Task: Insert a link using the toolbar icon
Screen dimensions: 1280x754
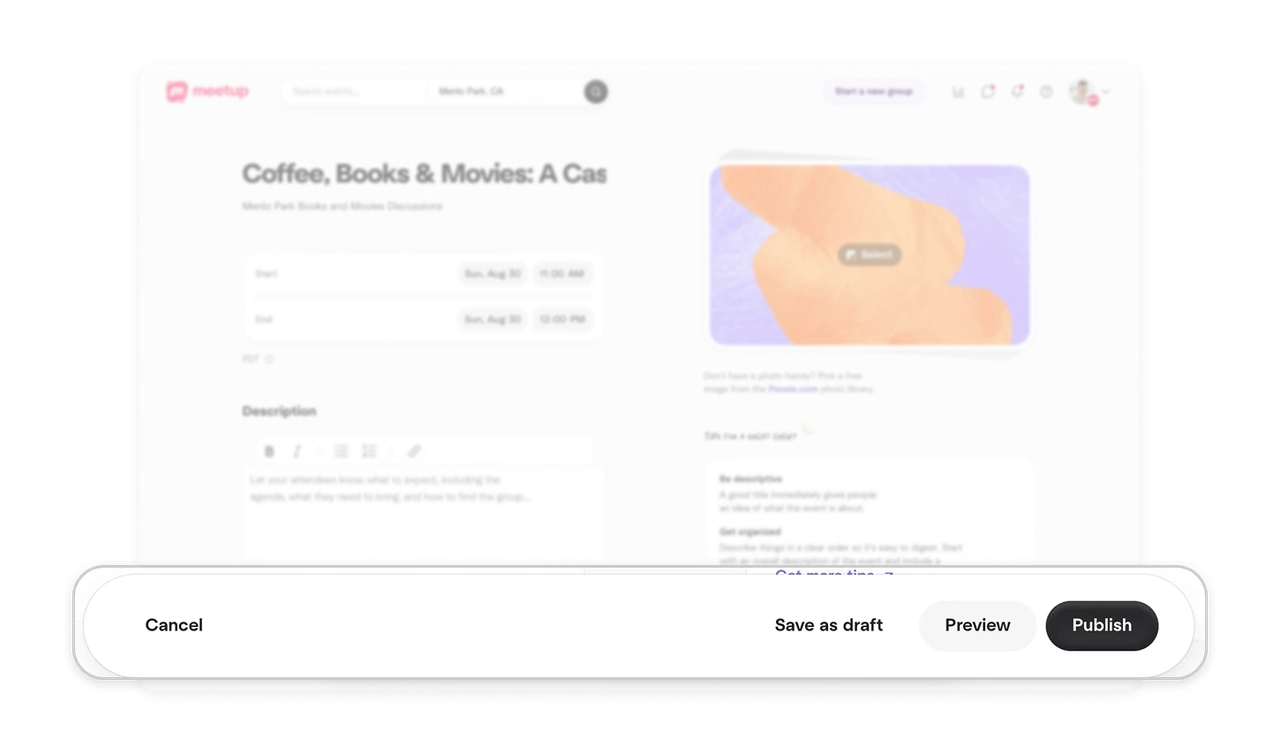Action: [x=414, y=451]
